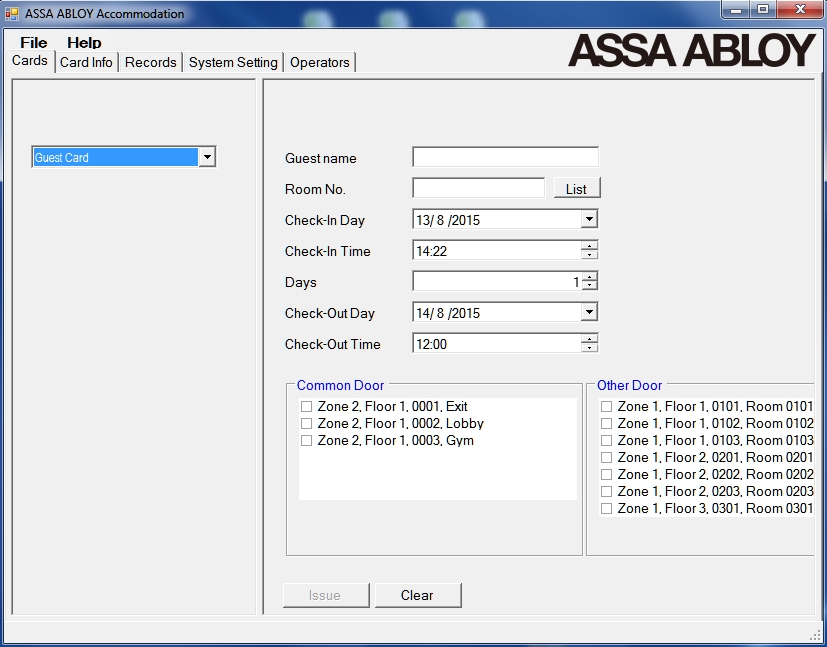This screenshot has height=647, width=827.
Task: Check the Room 0301 door checkbox
Action: [606, 508]
